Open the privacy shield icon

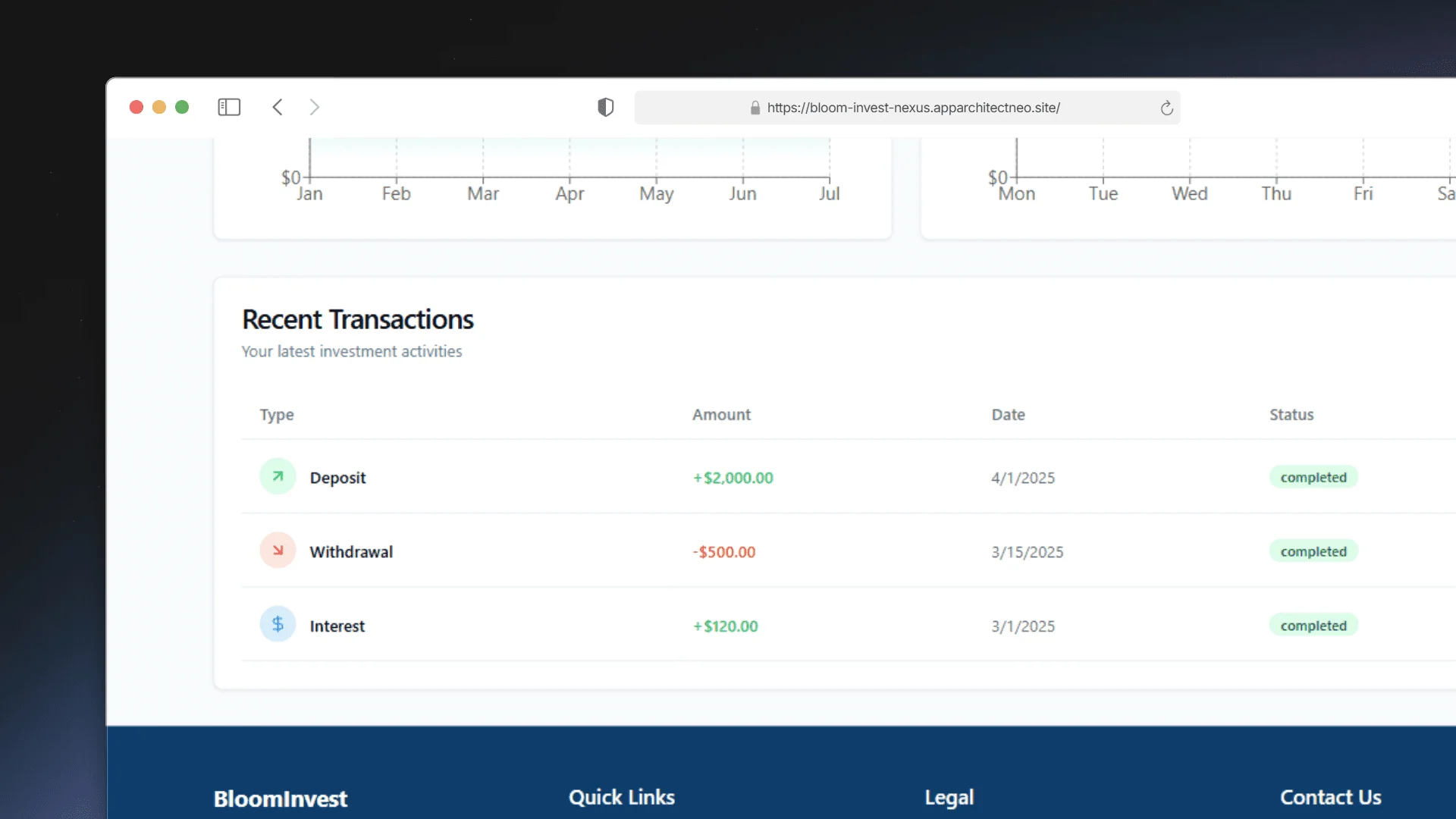pos(605,107)
